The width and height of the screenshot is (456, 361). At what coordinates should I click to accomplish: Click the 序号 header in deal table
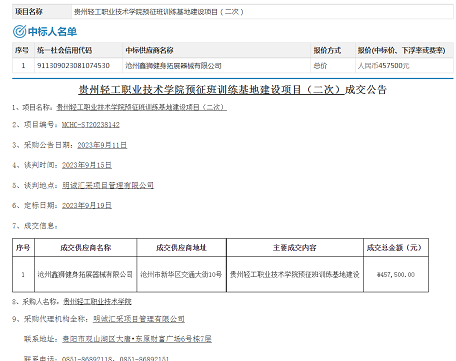point(23,247)
